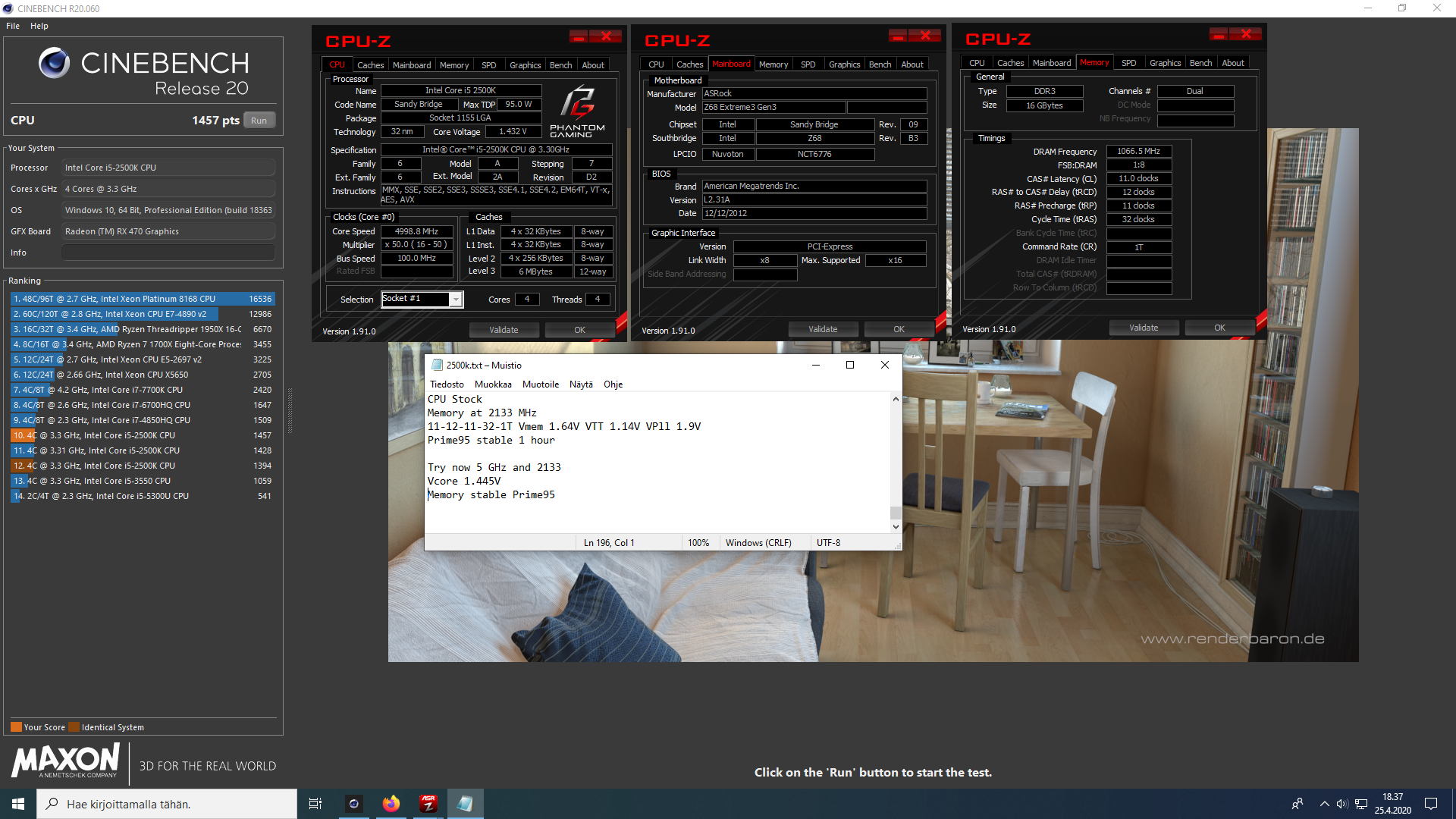
Task: Open Task View from the taskbar
Action: click(315, 804)
